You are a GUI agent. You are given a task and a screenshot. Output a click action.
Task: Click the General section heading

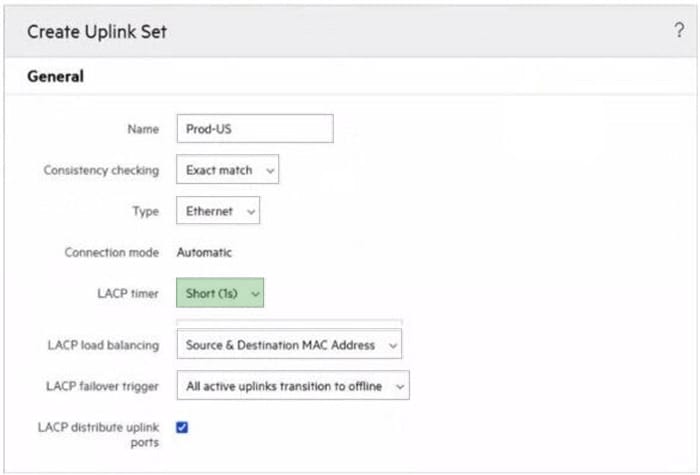pyautogui.click(x=56, y=76)
